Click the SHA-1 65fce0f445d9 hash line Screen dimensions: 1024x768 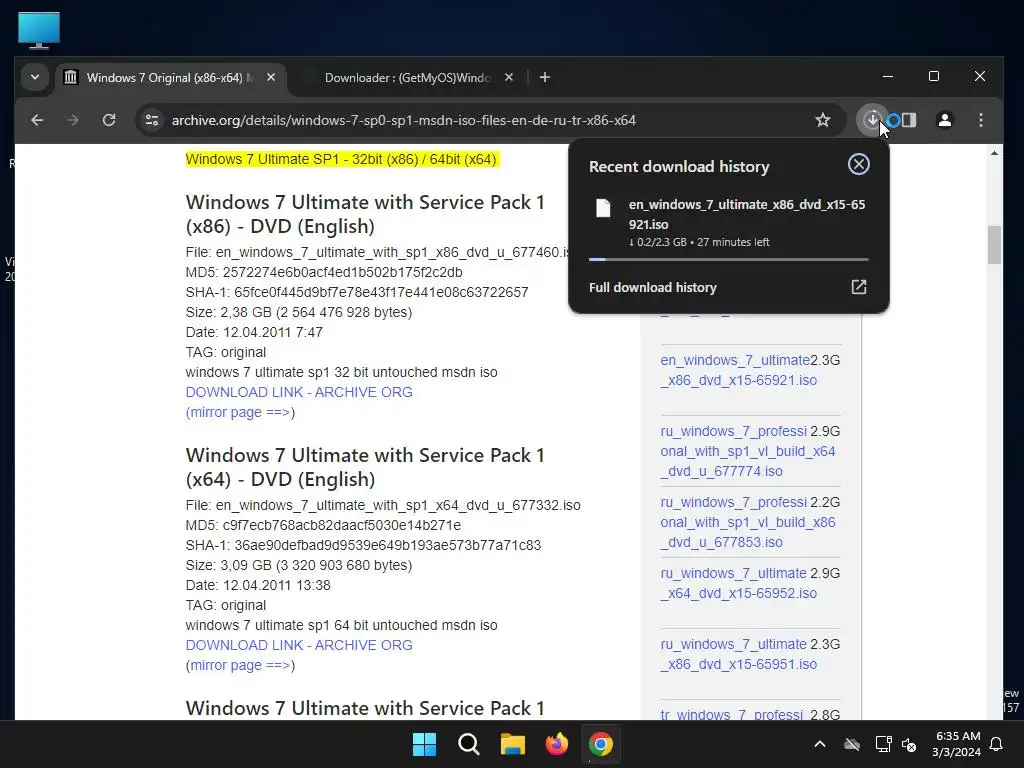pyautogui.click(x=357, y=293)
